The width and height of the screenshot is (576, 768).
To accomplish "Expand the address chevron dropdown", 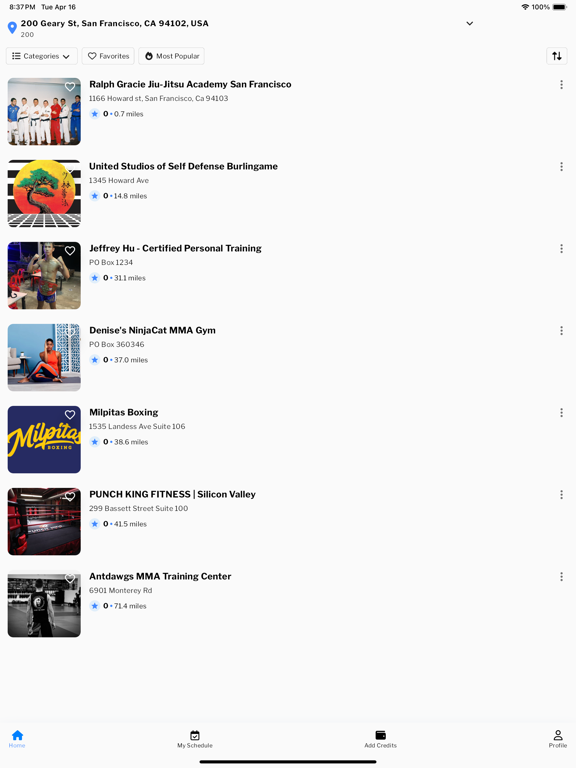I will (x=469, y=24).
